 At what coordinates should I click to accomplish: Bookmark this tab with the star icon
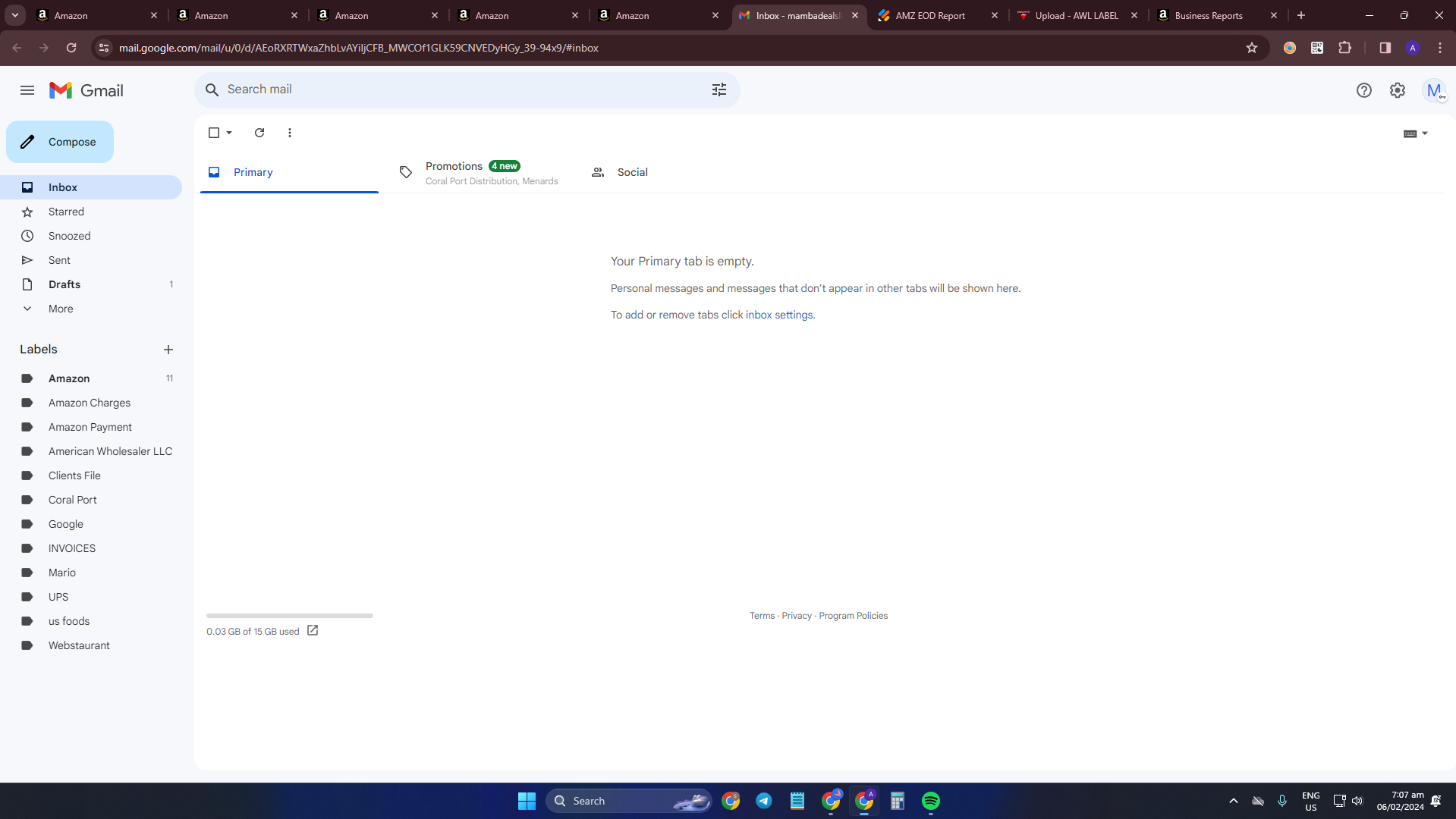point(1252,48)
